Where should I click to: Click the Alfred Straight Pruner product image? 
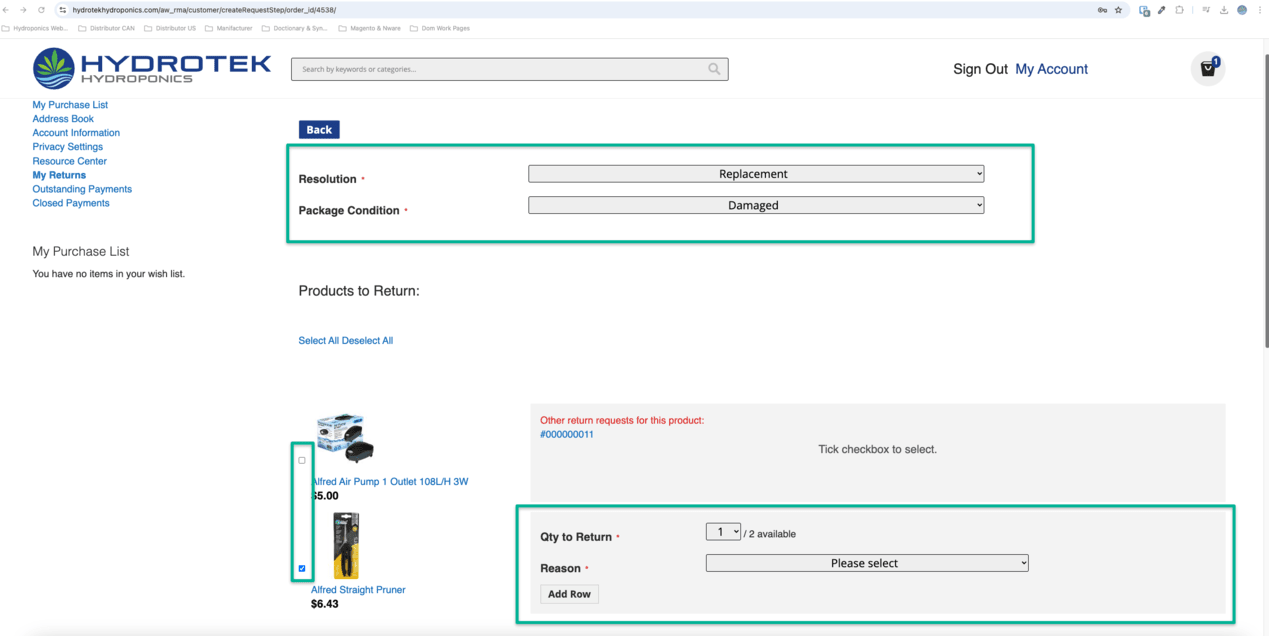pos(347,546)
